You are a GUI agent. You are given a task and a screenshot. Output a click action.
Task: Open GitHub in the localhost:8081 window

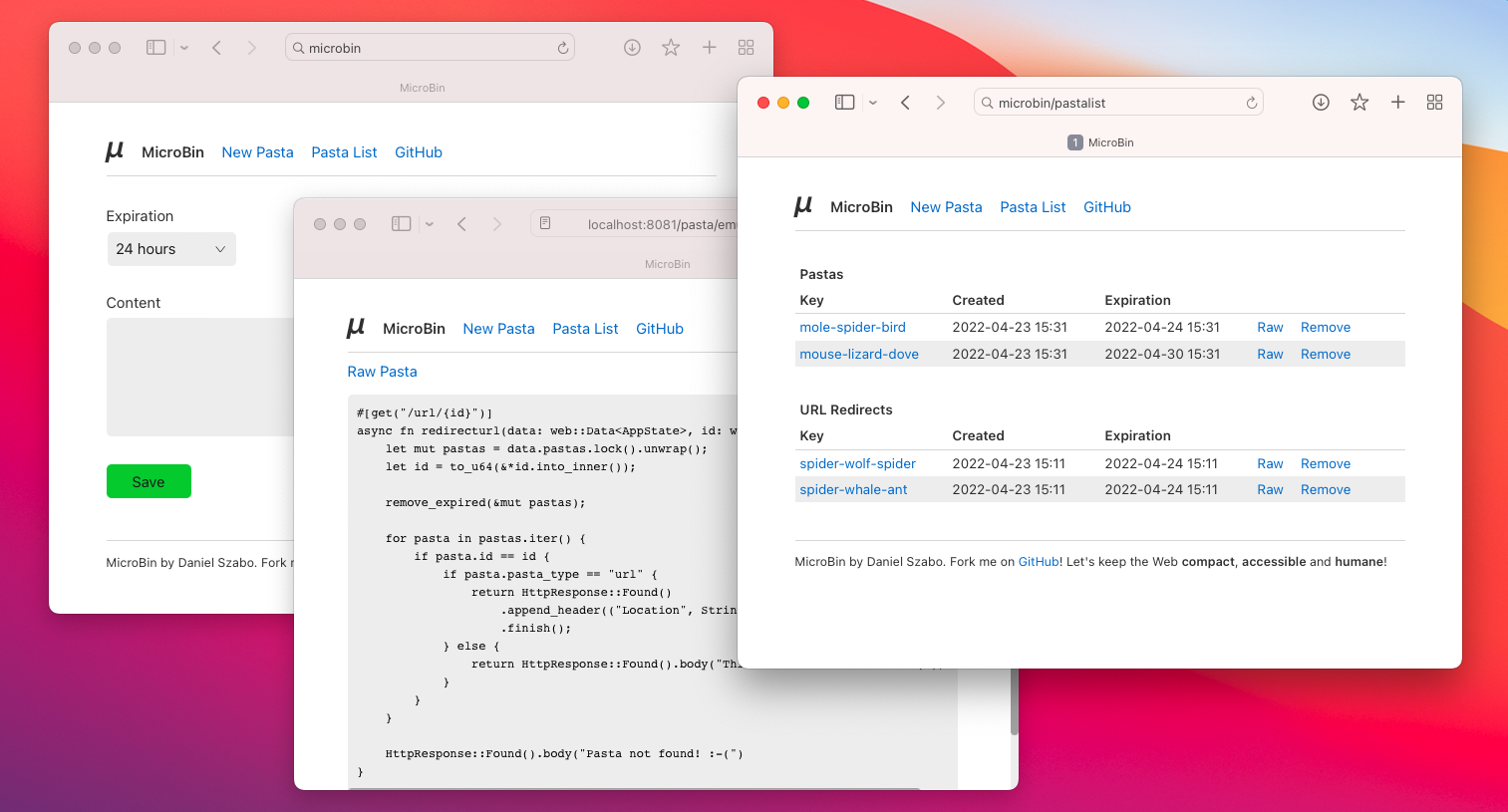click(660, 329)
